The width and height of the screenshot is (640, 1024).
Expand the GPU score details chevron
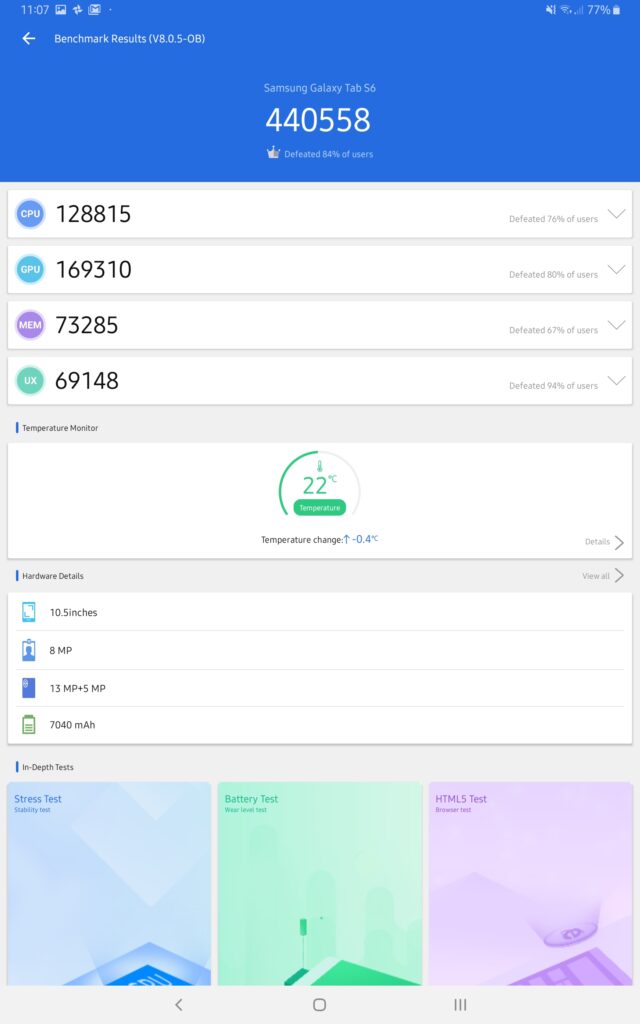point(616,269)
